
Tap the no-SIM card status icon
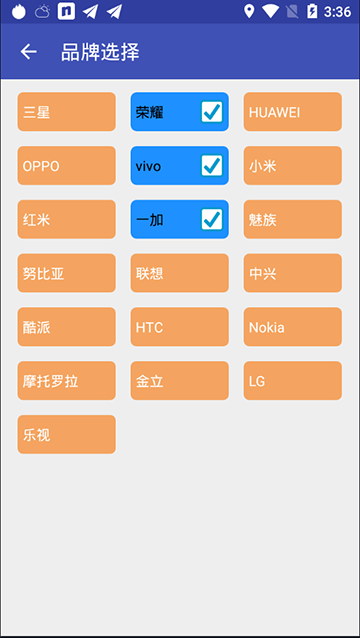[292, 11]
